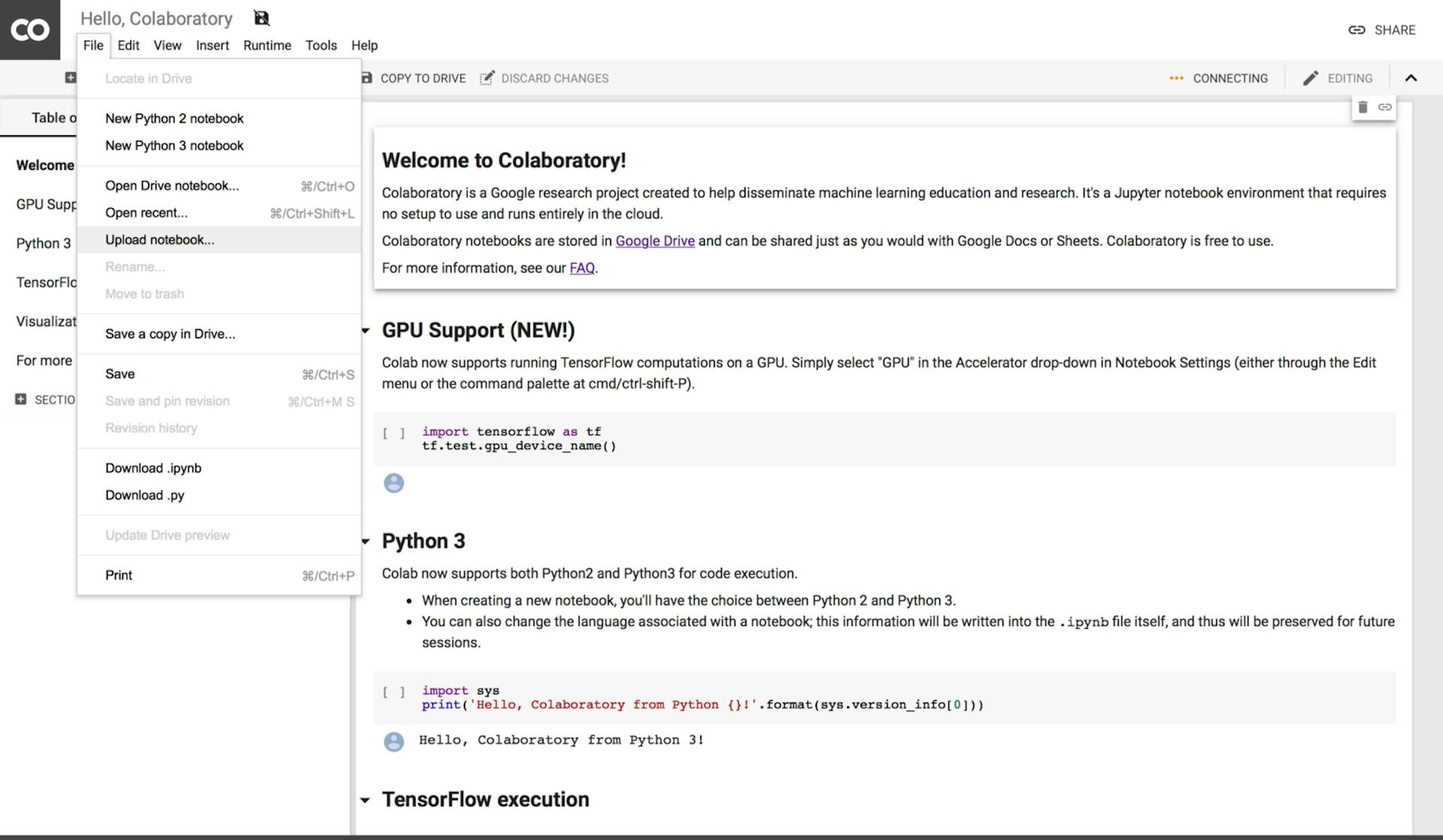Open the Runtime menu
The image size is (1443, 840).
pos(267,45)
